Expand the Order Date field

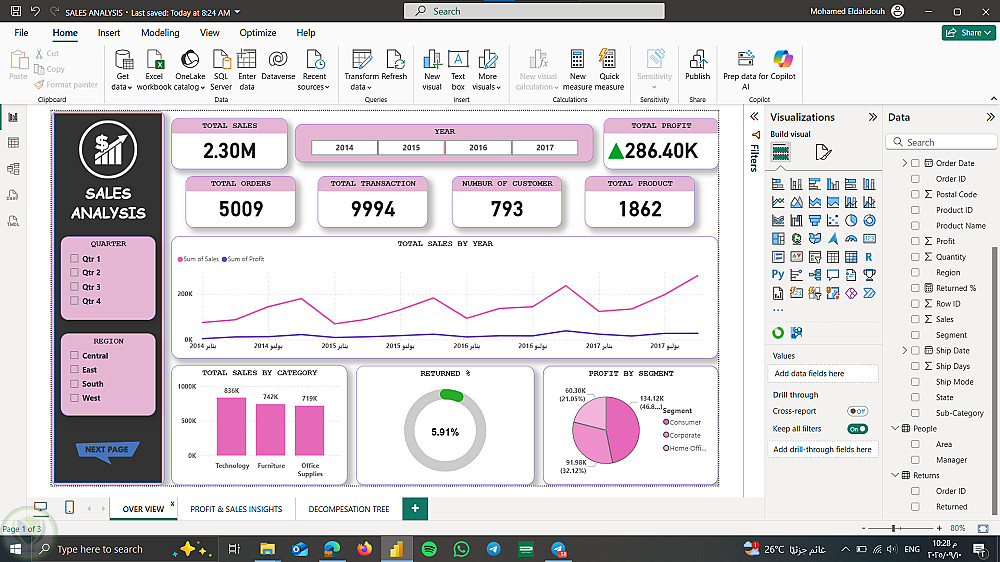(905, 163)
